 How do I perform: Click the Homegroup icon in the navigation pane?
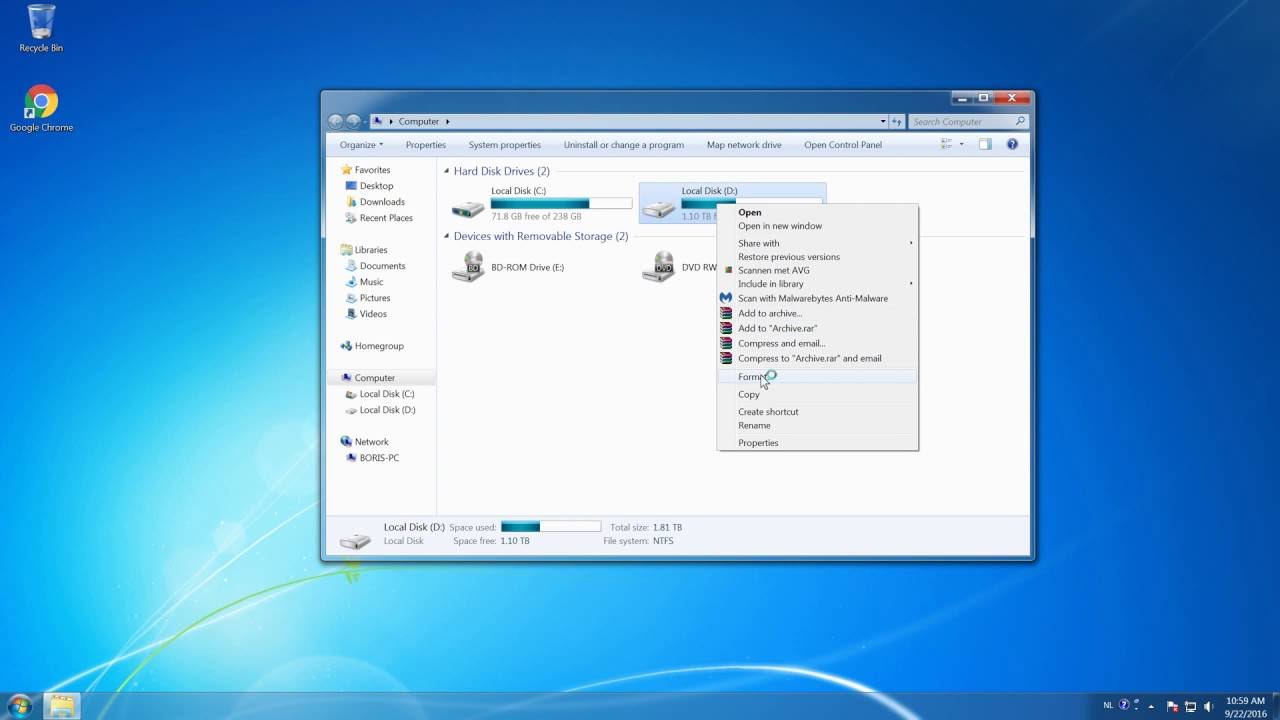pyautogui.click(x=346, y=346)
